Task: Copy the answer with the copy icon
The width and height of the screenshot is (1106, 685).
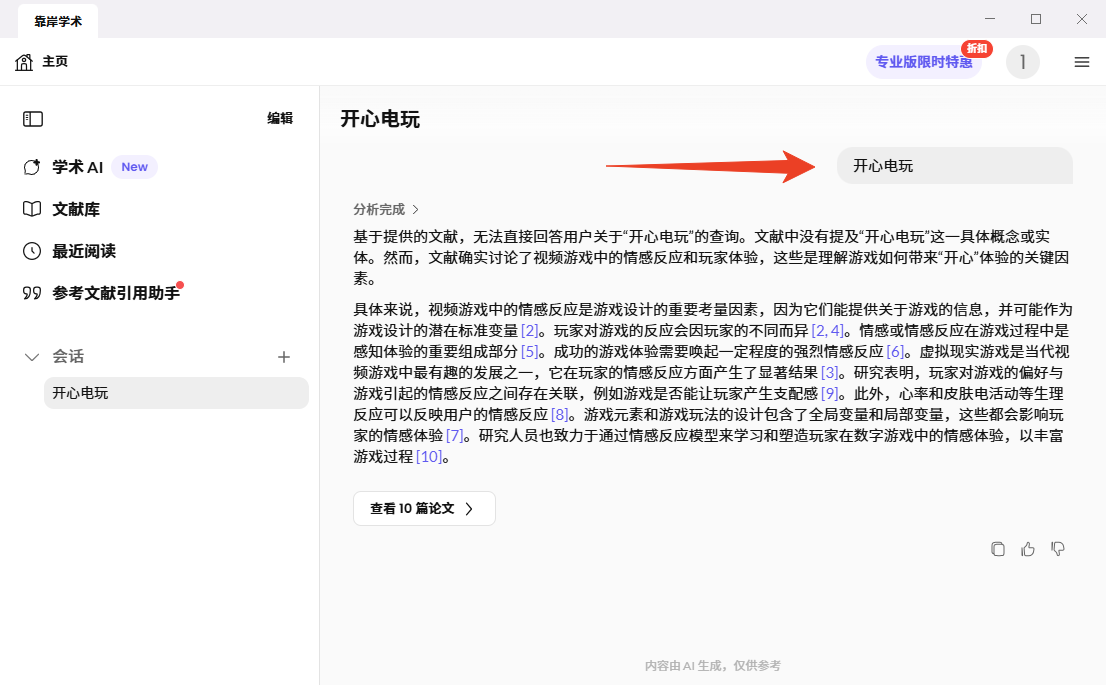Action: point(997,549)
